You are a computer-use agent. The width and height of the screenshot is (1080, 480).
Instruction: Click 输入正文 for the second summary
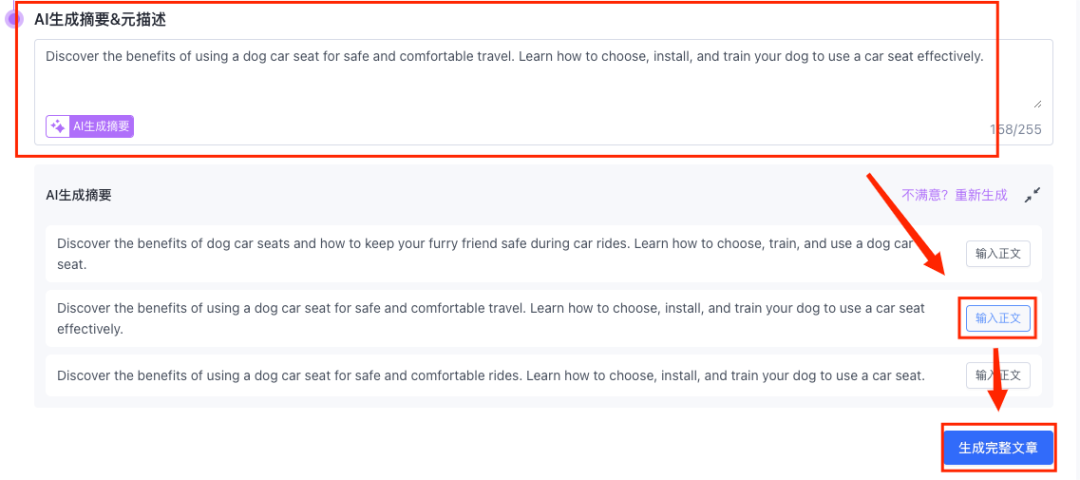point(998,318)
